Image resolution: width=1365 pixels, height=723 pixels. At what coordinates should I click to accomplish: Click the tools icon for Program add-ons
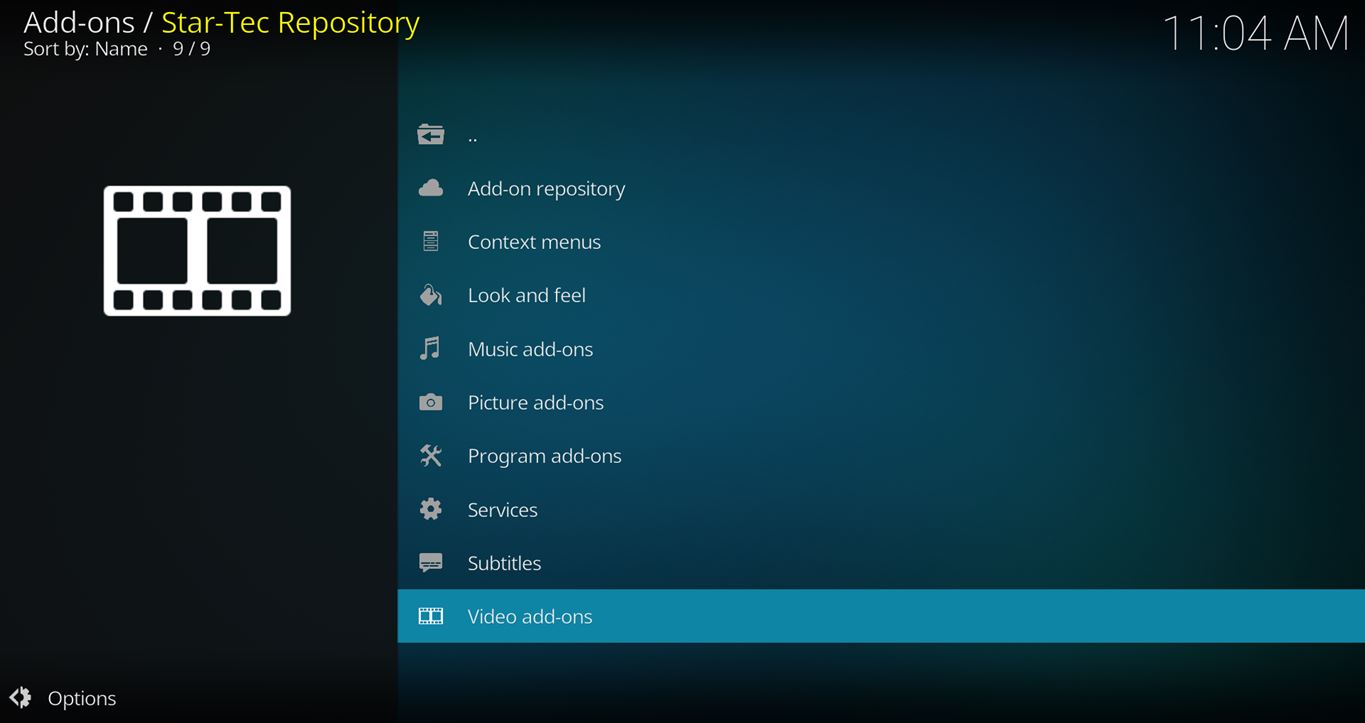click(x=431, y=456)
